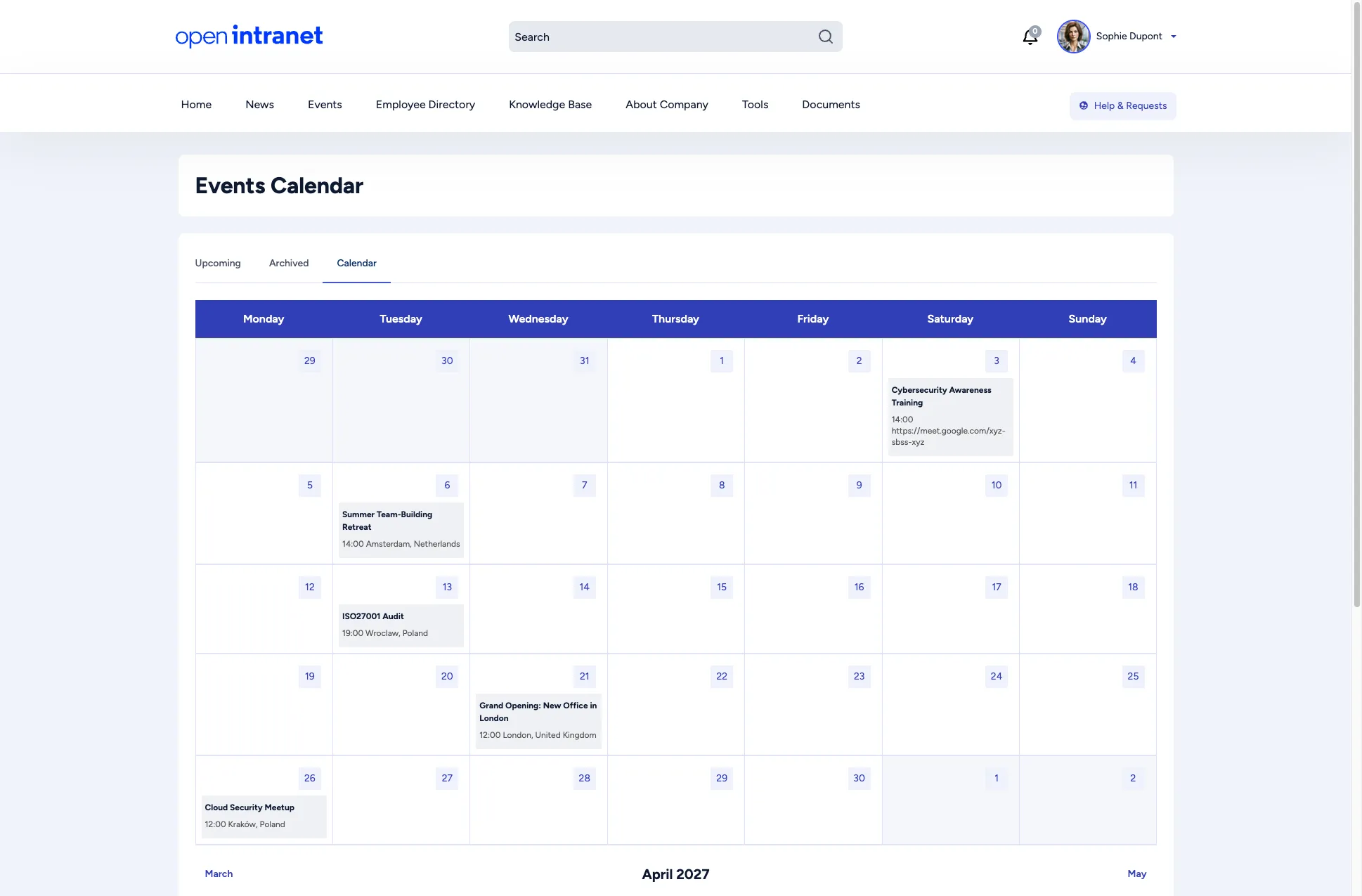The image size is (1362, 896).
Task: Open the Documents menu item
Action: (x=831, y=105)
